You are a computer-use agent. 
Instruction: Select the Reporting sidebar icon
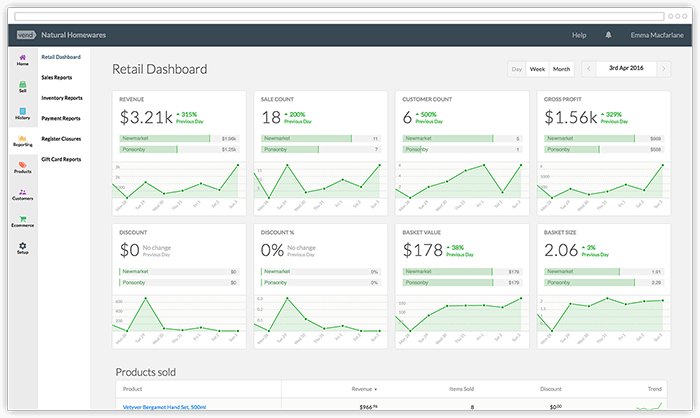22,141
